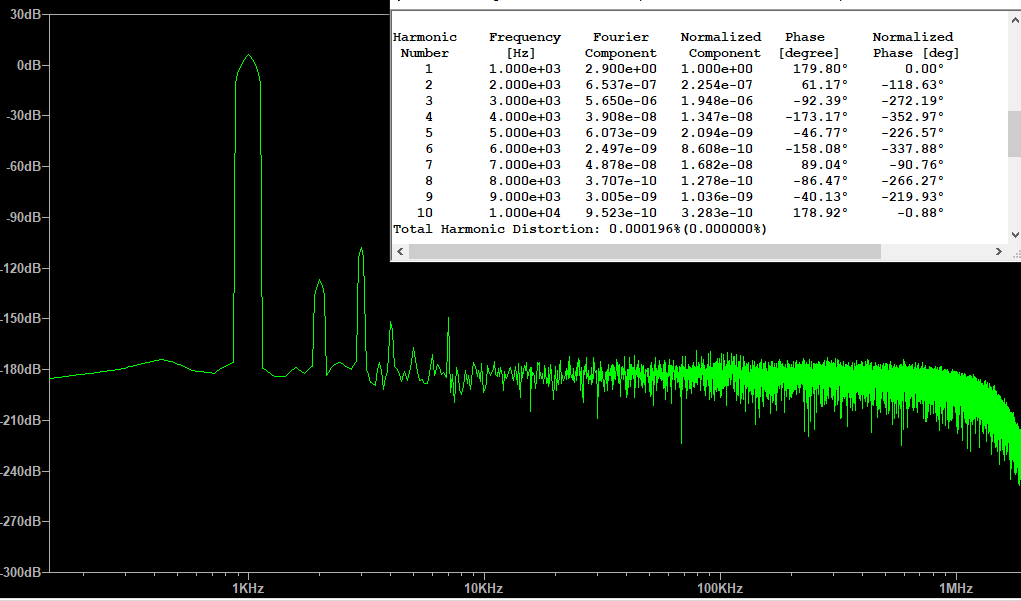
Task: Click the 5.650e-06 Fourier component value
Action: click(x=621, y=101)
